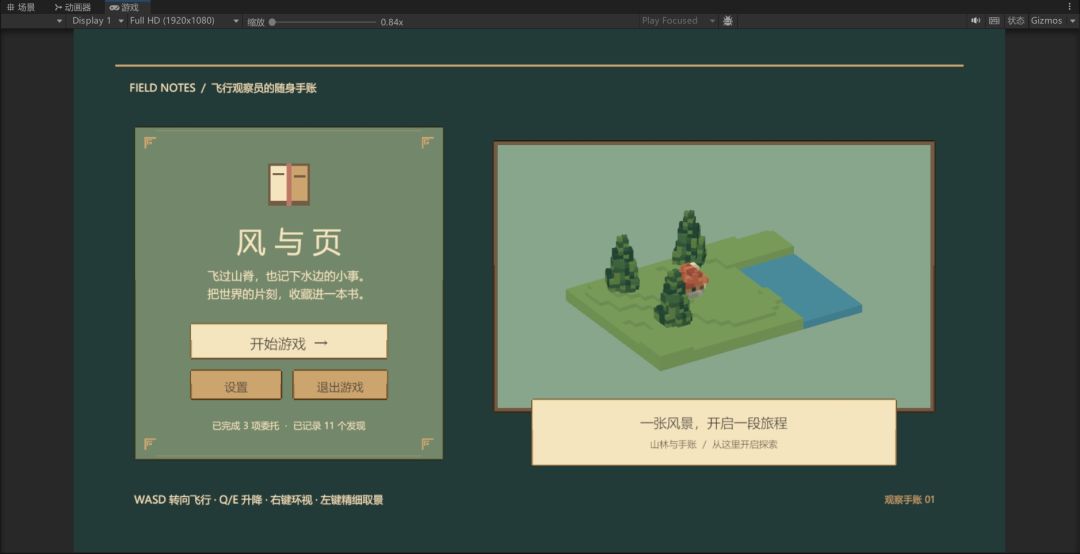This screenshot has width=1080, height=554.
Task: Toggle the 状态 (Stats) button
Action: (x=1016, y=21)
